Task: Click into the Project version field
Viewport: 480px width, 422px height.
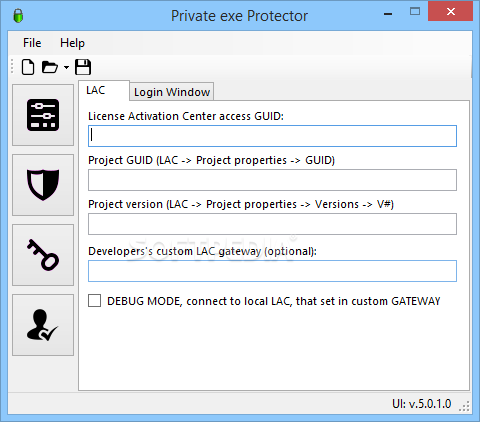Action: tap(272, 224)
